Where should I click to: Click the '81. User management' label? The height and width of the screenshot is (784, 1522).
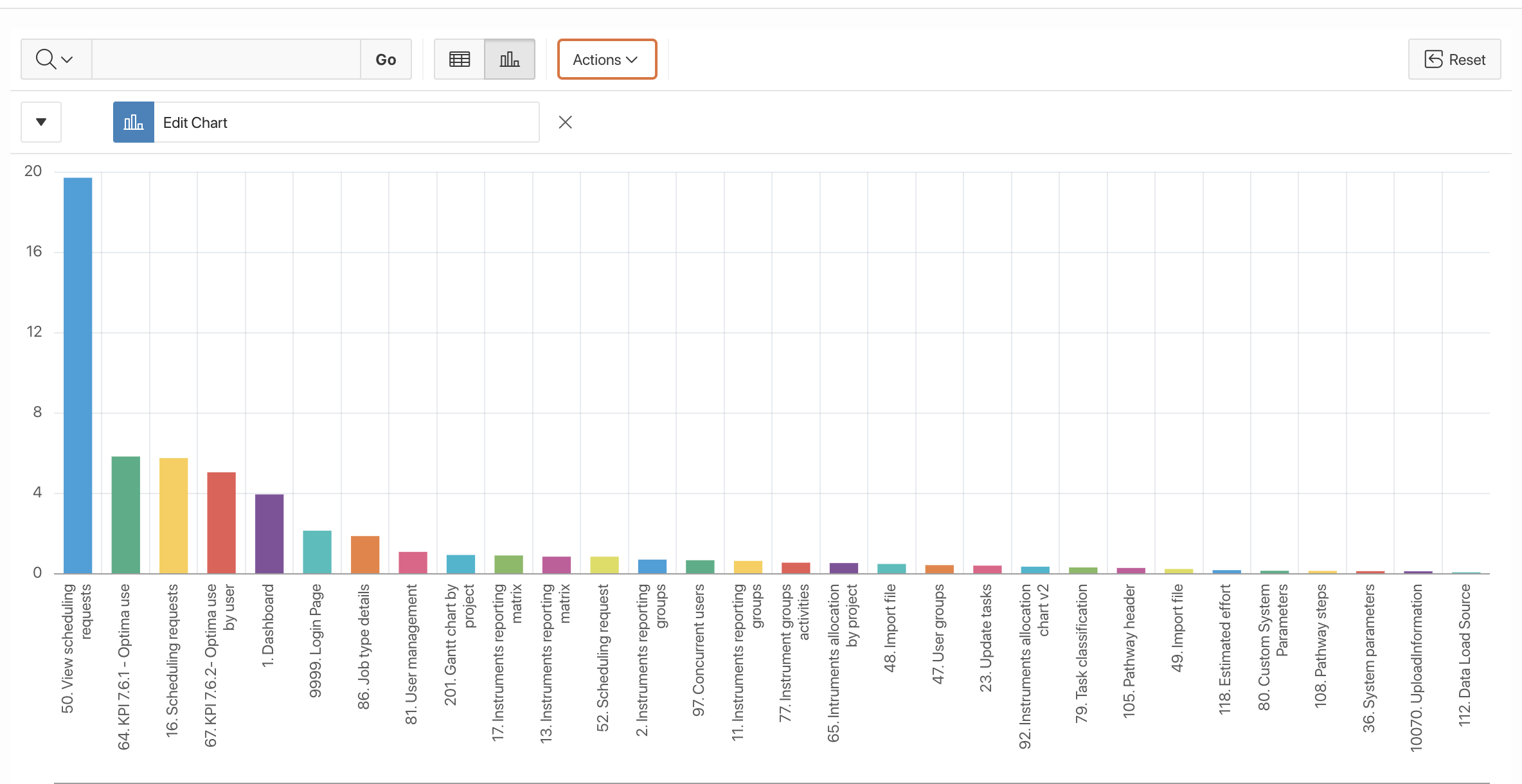(411, 654)
